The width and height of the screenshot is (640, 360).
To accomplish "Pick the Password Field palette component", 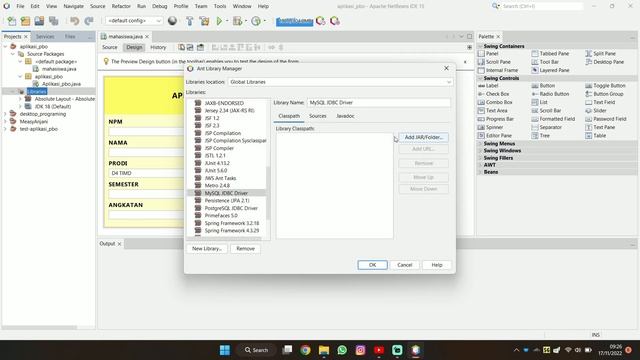I will (x=606, y=119).
